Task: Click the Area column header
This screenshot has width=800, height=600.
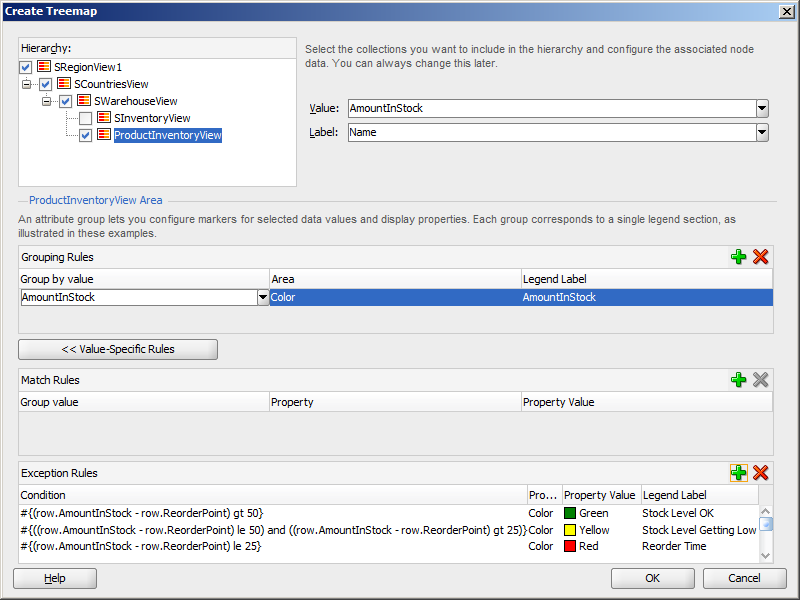Action: point(395,279)
